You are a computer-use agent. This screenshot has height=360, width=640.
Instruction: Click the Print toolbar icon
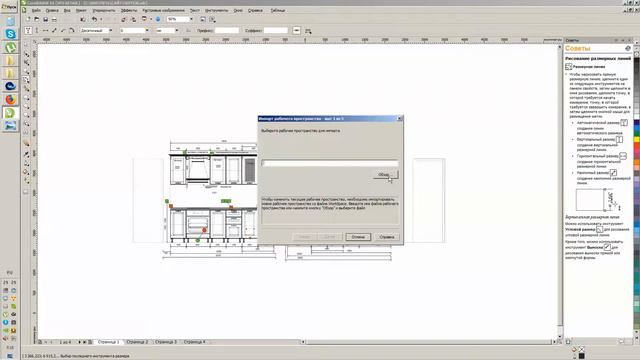pyautogui.click(x=54, y=19)
